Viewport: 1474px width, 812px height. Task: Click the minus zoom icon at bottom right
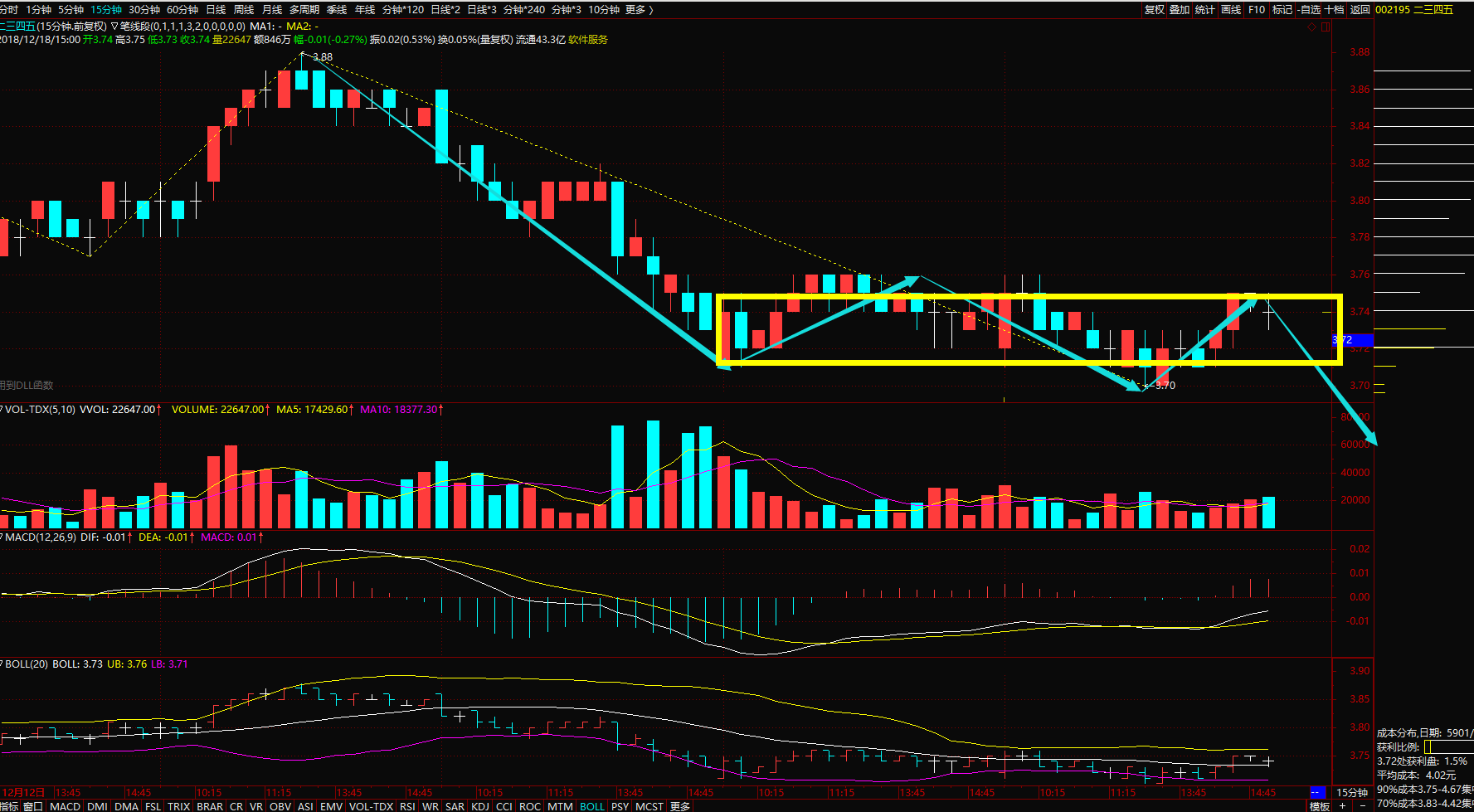tap(1362, 806)
